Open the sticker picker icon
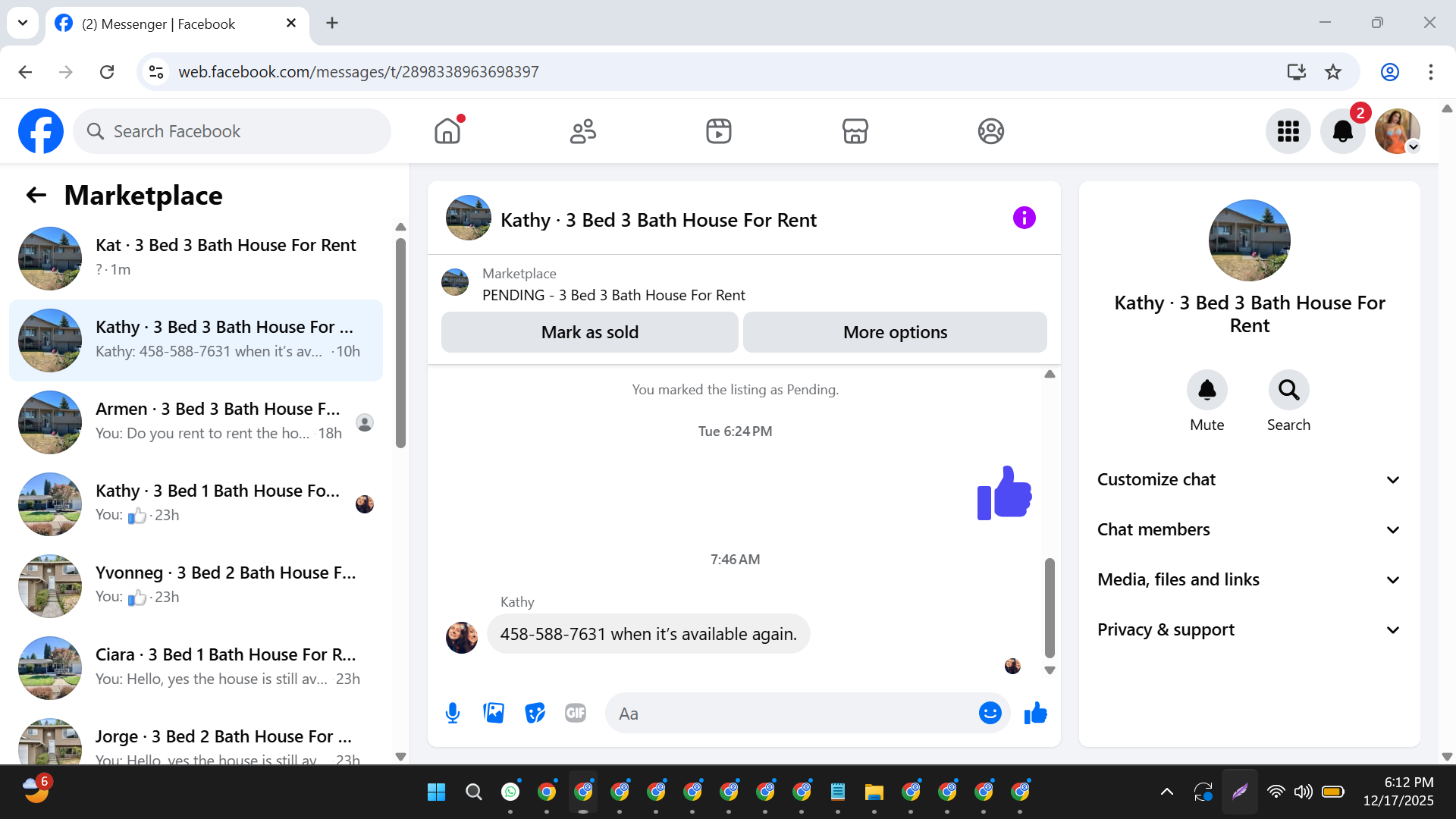Viewport: 1456px width, 819px height. pyautogui.click(x=535, y=713)
